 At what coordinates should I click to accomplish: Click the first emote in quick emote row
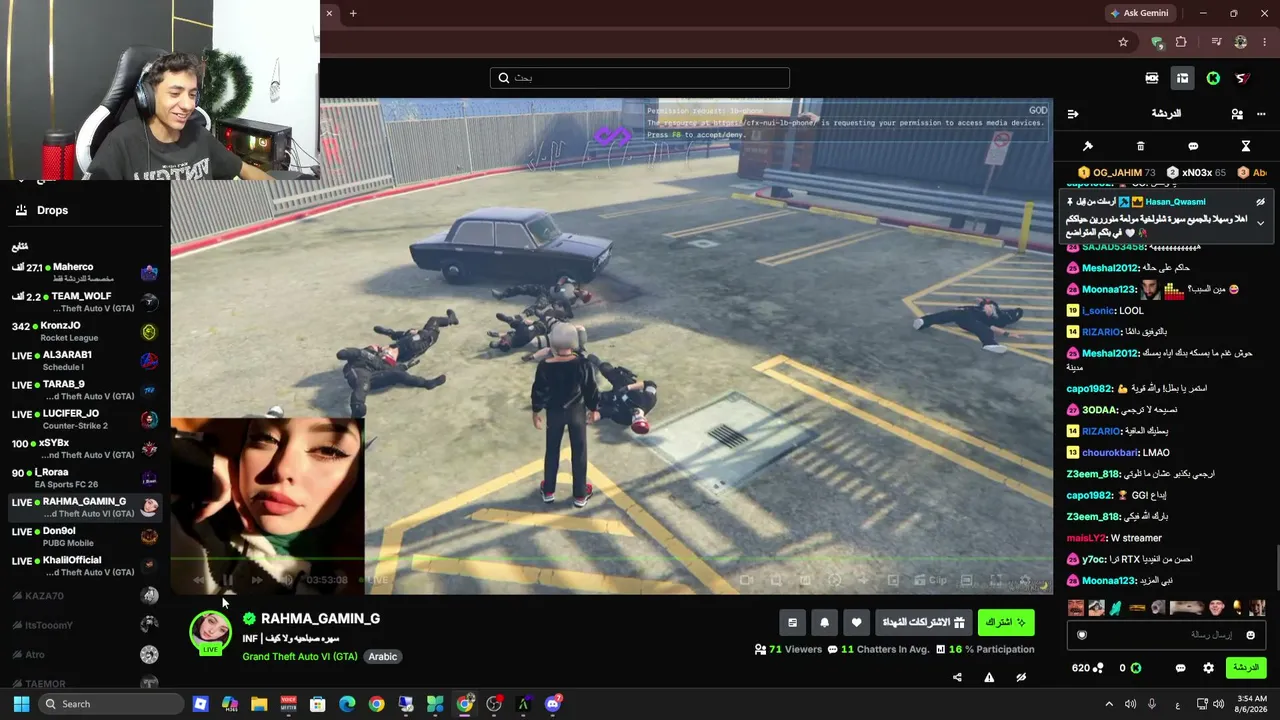pyautogui.click(x=1076, y=607)
